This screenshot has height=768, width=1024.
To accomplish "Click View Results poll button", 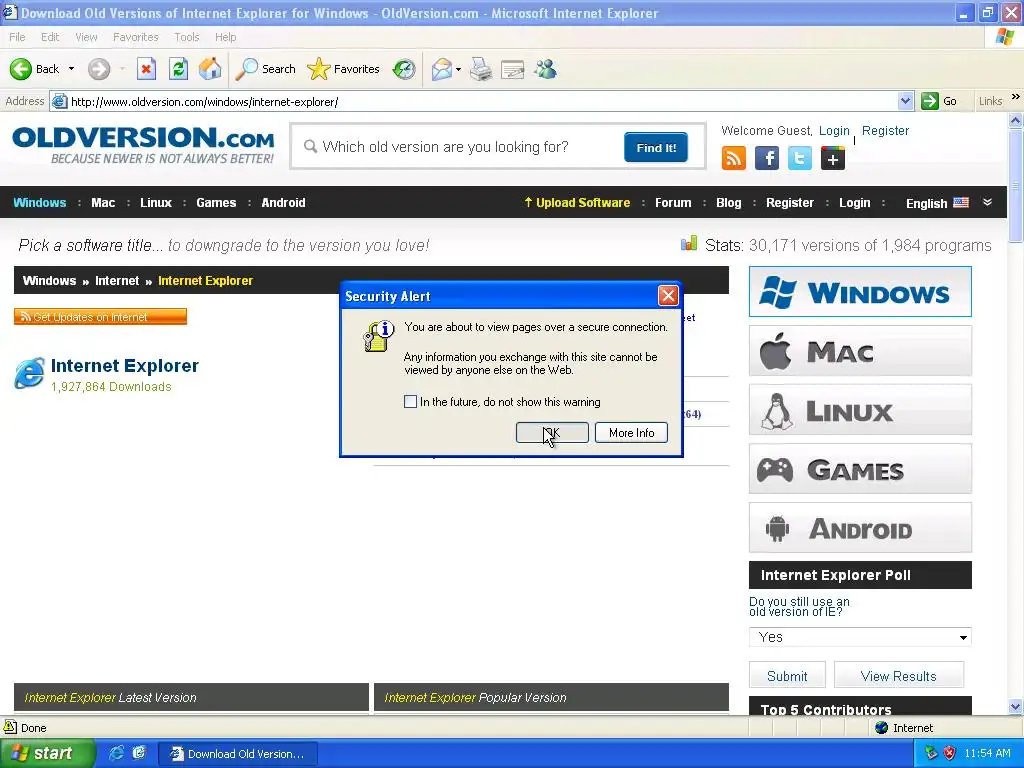I will tap(899, 676).
